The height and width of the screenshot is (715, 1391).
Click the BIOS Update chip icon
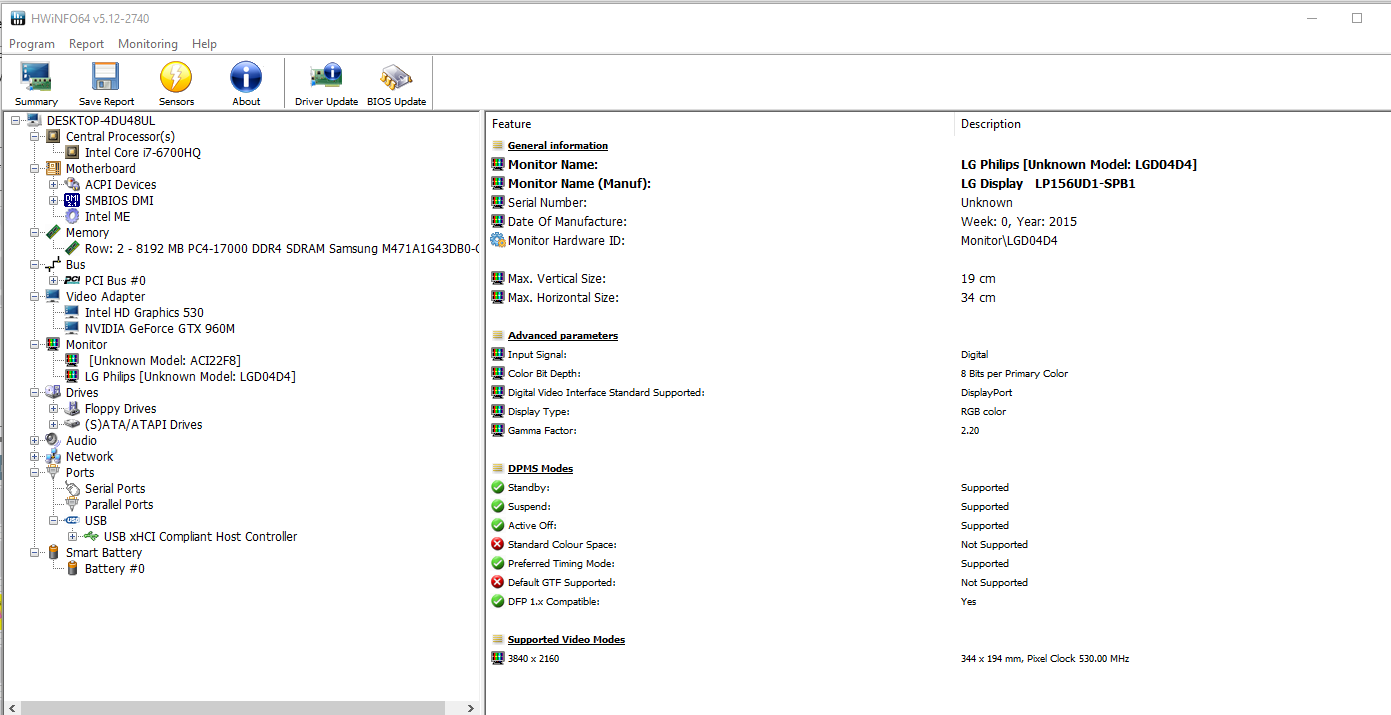coord(396,77)
